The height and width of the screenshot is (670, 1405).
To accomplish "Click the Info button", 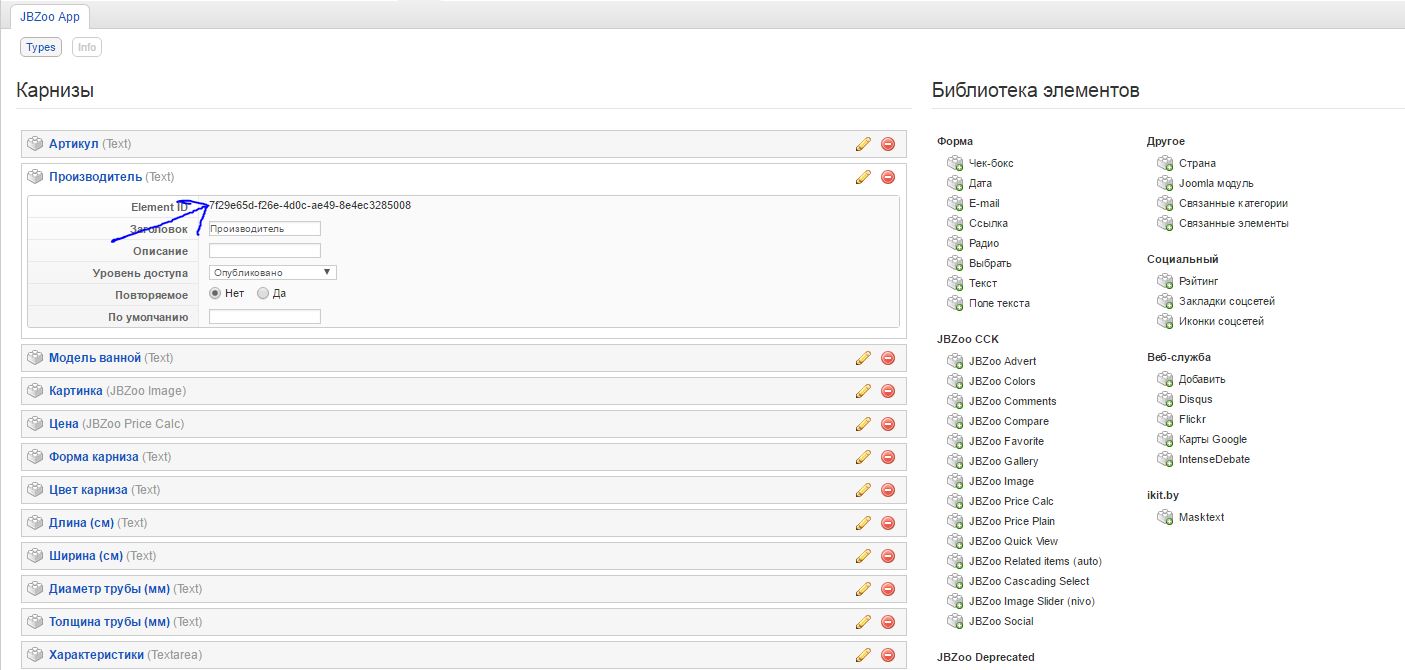I will pyautogui.click(x=87, y=47).
